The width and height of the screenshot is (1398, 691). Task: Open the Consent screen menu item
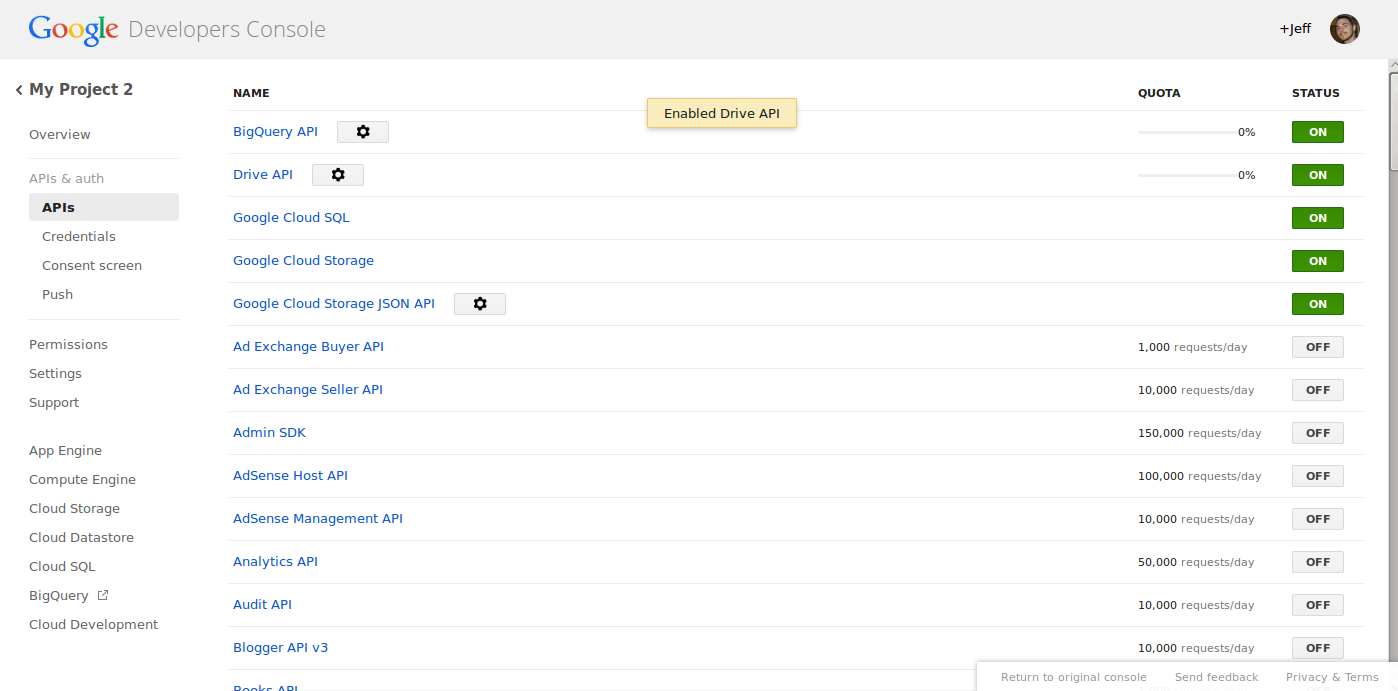pos(92,266)
